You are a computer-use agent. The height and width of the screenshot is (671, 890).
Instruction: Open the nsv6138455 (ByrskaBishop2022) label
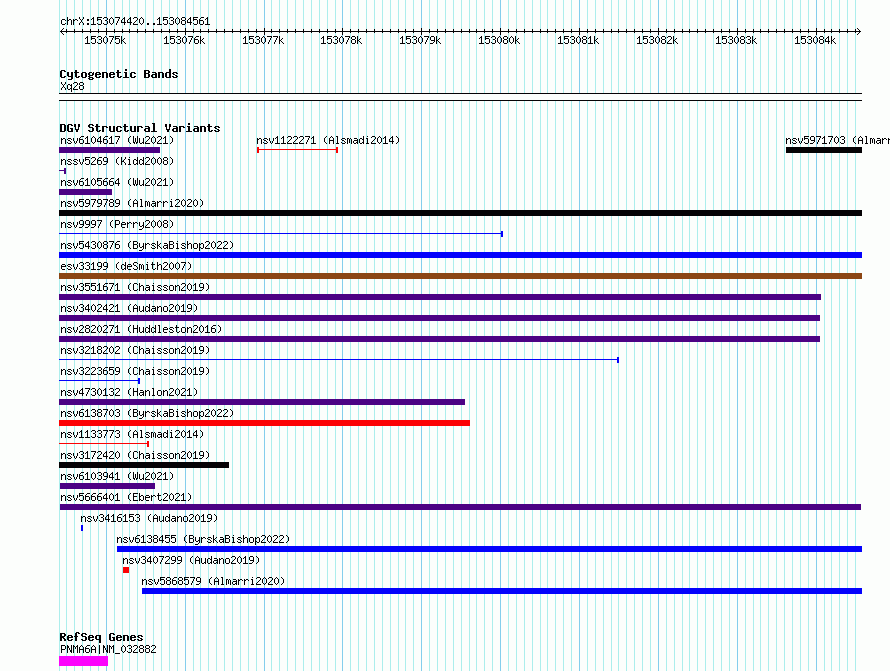pyautogui.click(x=203, y=539)
